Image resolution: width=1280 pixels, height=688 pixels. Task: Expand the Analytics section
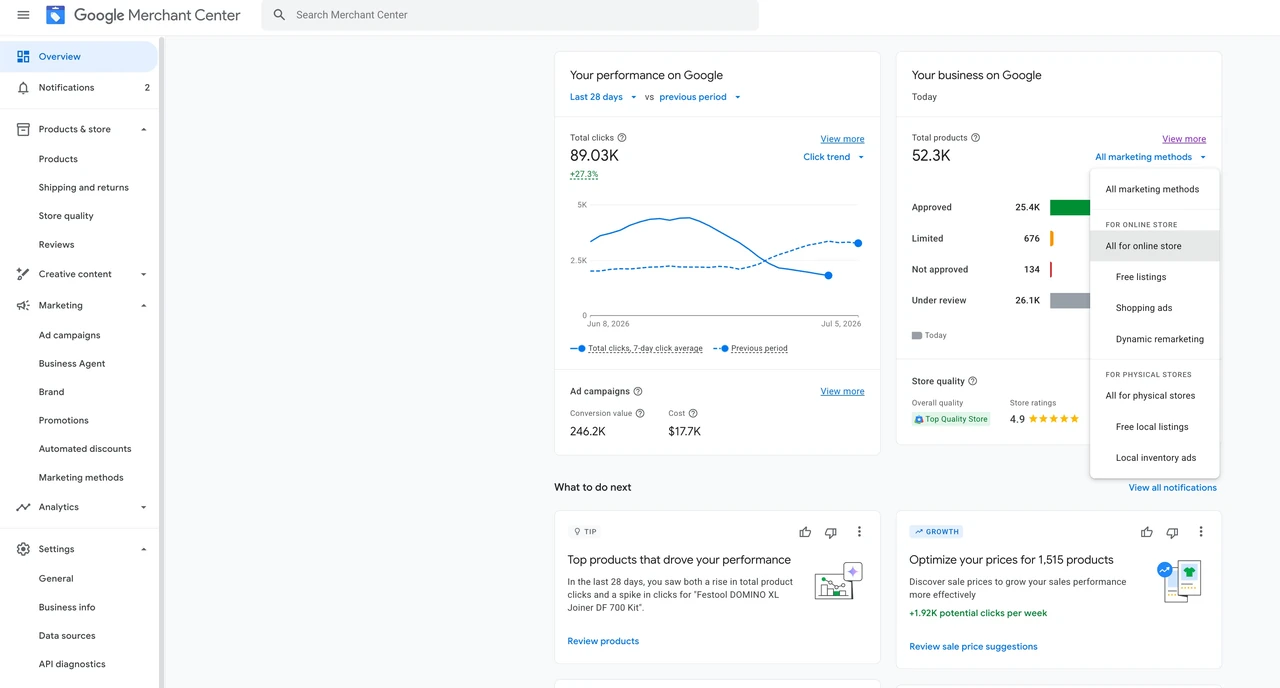point(143,507)
